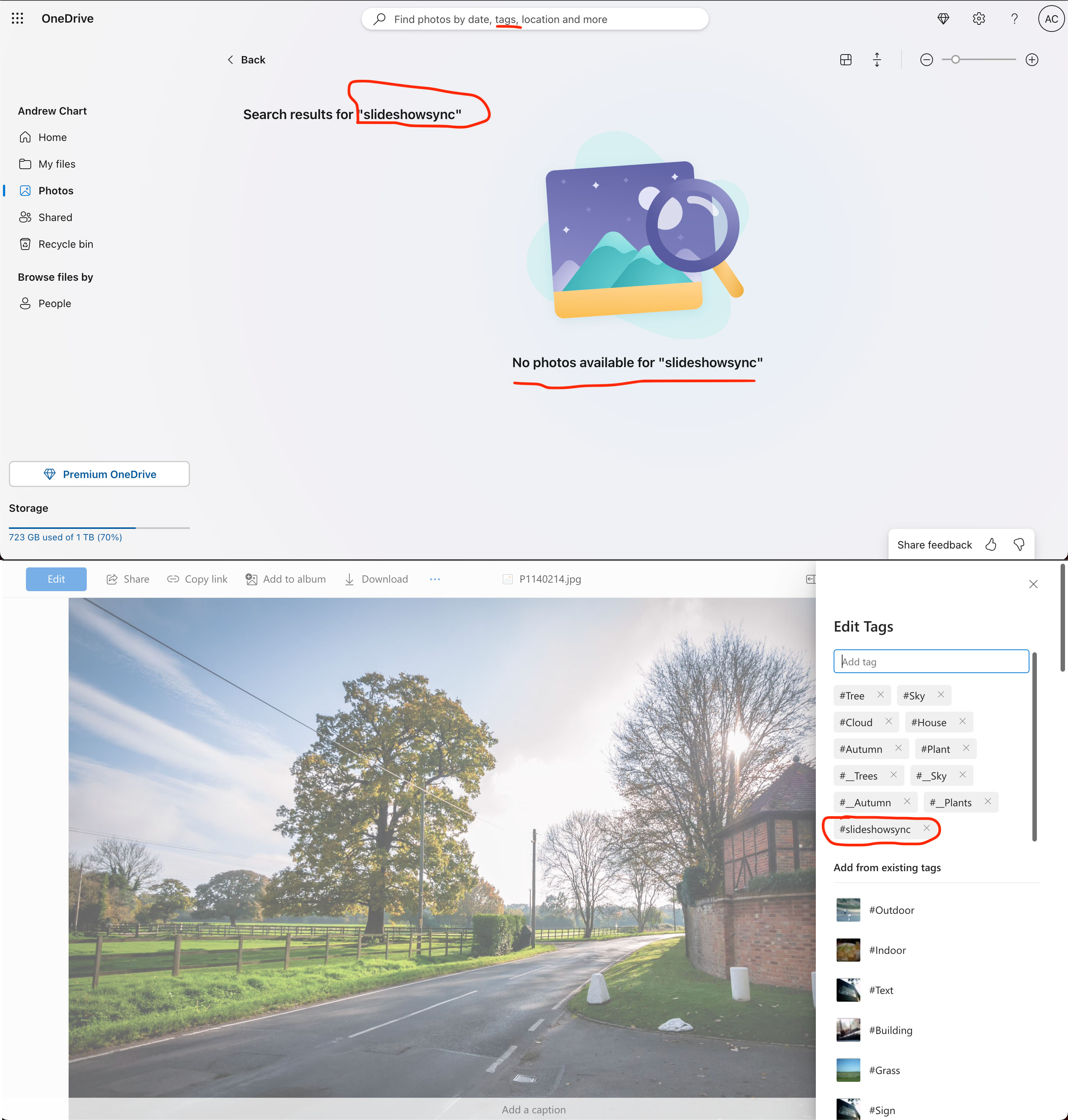Screen dimensions: 1068x1120
Task: Click the Edit button for the photo
Action: pos(55,579)
